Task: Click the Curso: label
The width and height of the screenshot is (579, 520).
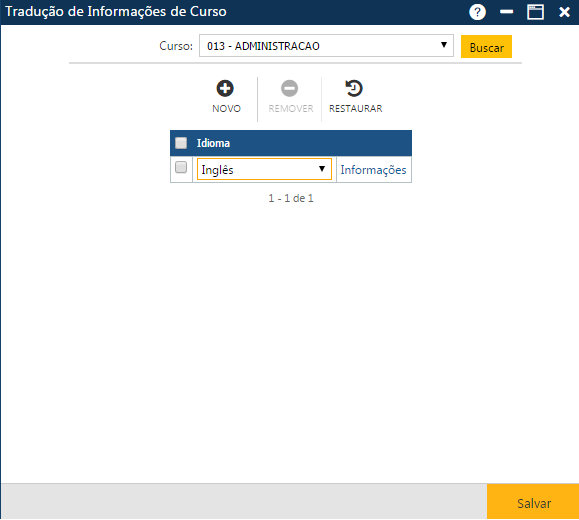Action: point(176,46)
